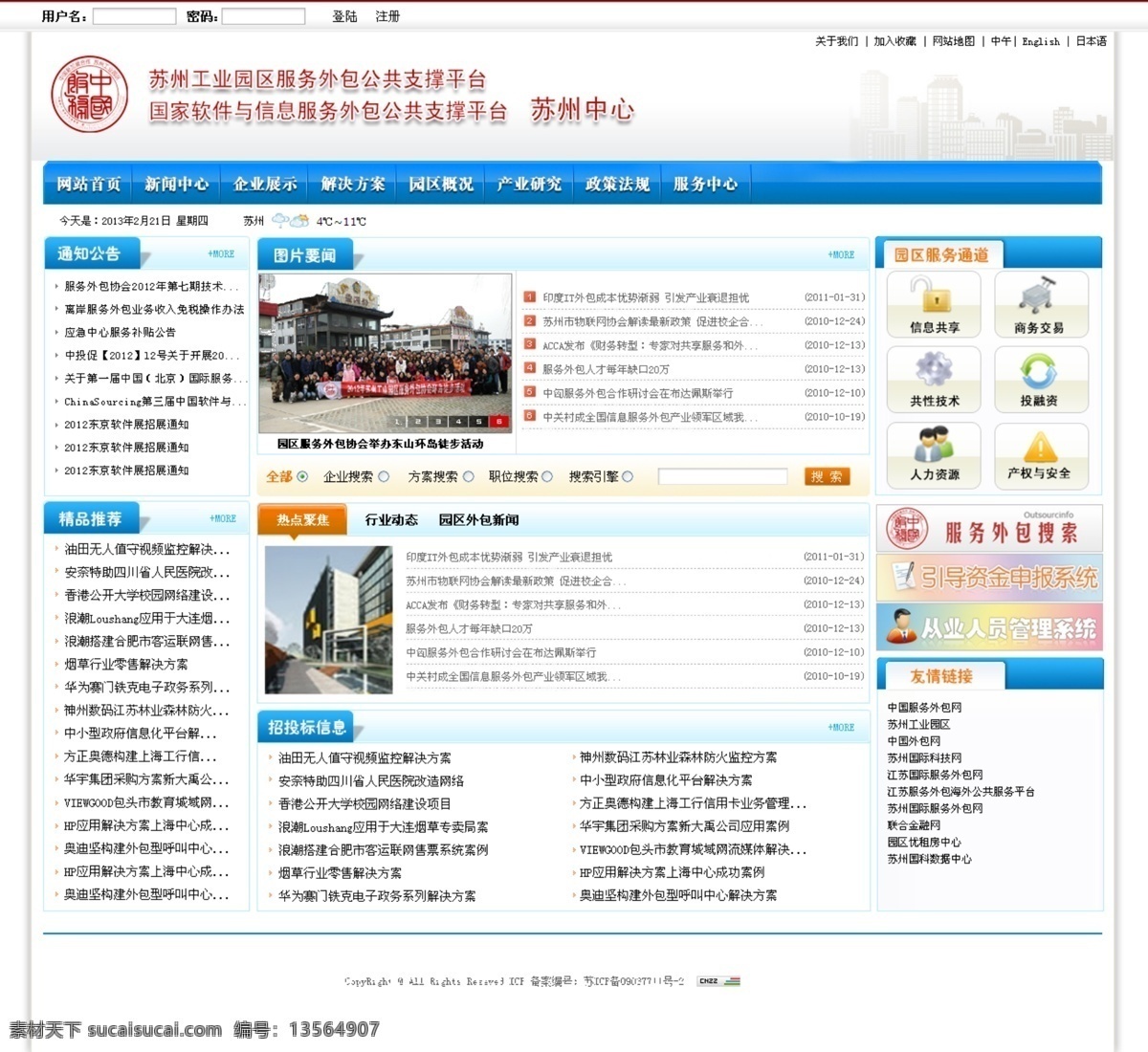Open the group photo news thumbnail
Image resolution: width=1148 pixels, height=1052 pixels.
[x=386, y=354]
